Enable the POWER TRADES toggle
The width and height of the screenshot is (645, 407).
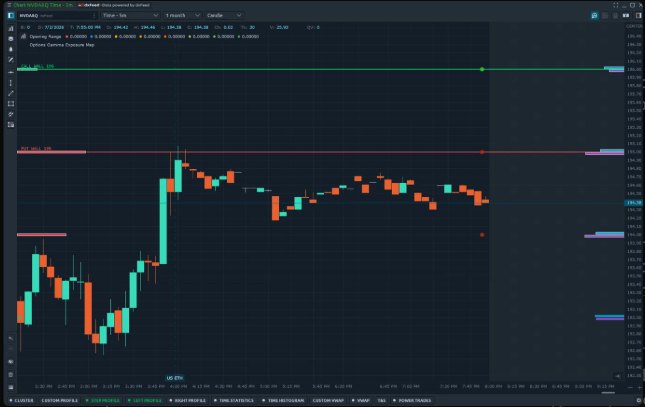(412, 400)
